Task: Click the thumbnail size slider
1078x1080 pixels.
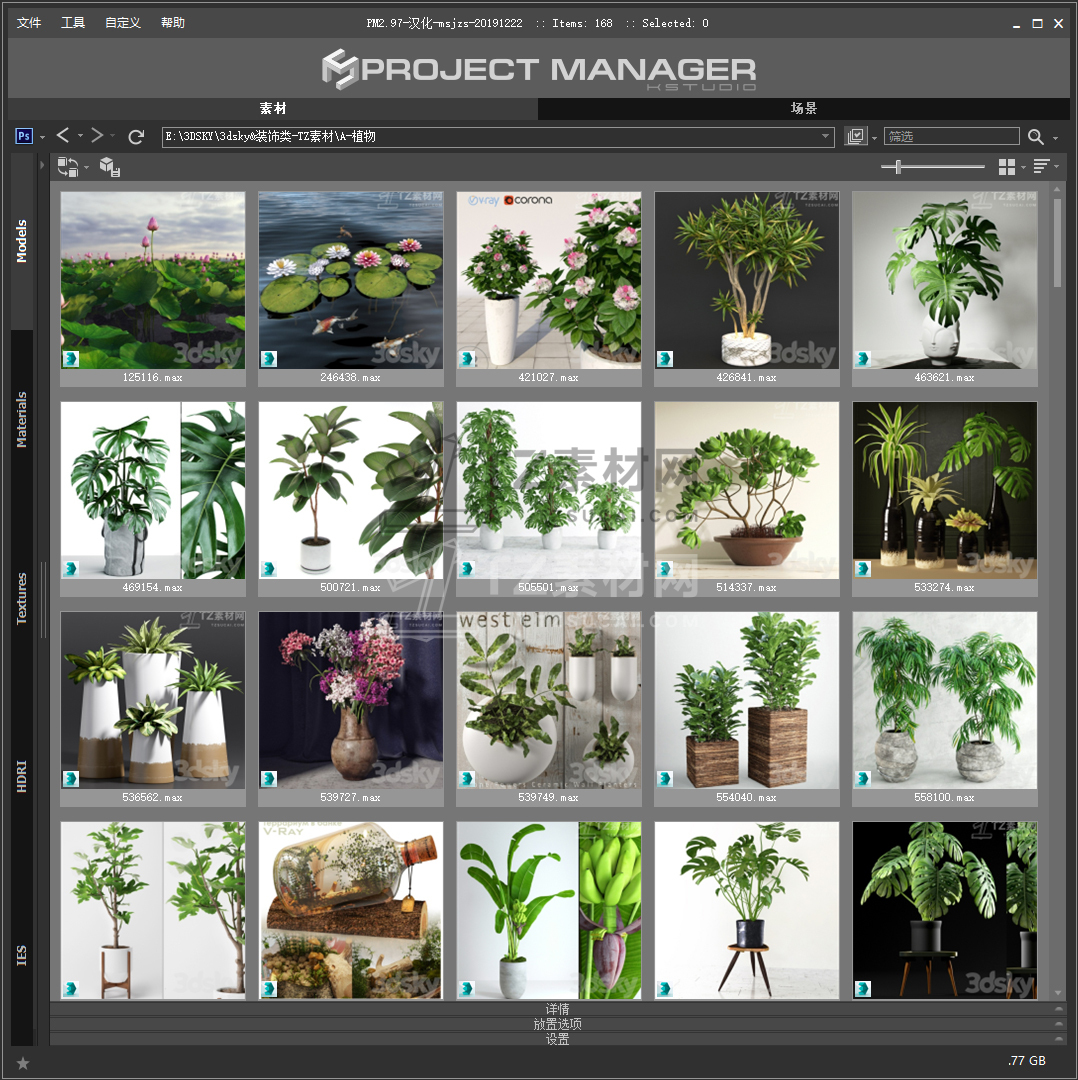Action: [932, 167]
